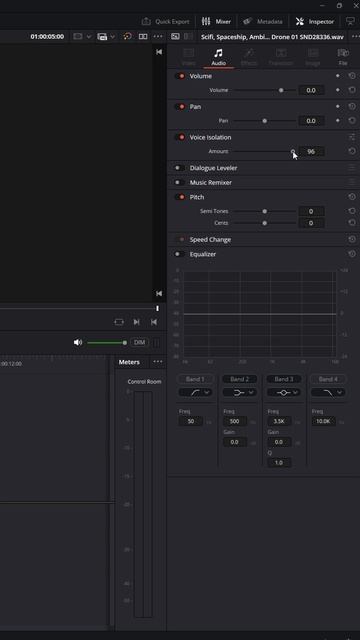Click the Cents slider handle
Screen dimensions: 360x640
264,223
